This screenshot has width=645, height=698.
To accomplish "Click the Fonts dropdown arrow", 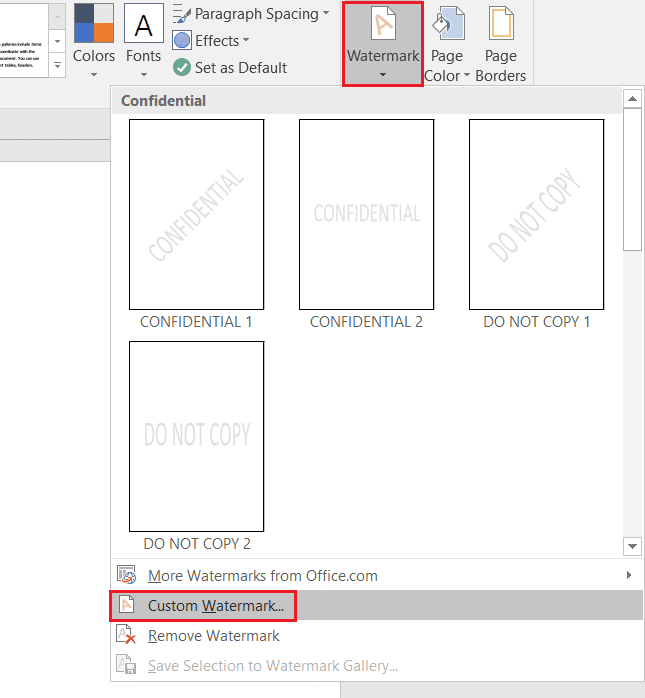I will point(143,74).
